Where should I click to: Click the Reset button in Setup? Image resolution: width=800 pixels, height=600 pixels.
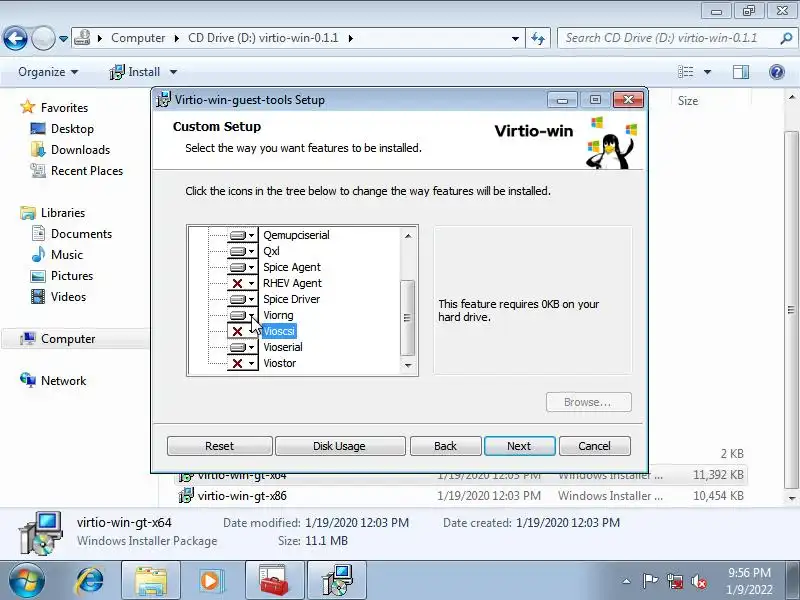(219, 446)
